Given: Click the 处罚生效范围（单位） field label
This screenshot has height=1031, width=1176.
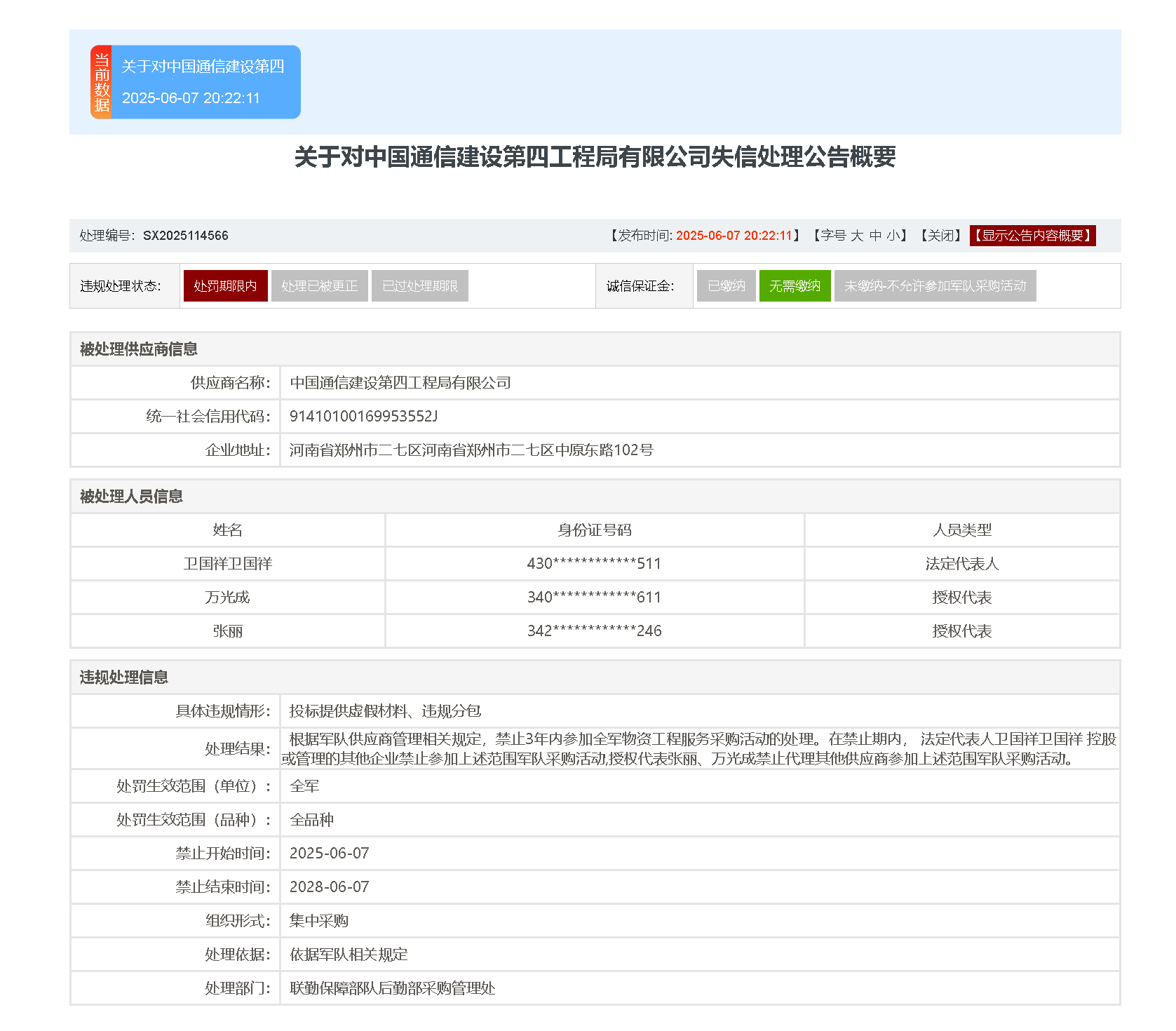Looking at the screenshot, I should [x=194, y=786].
